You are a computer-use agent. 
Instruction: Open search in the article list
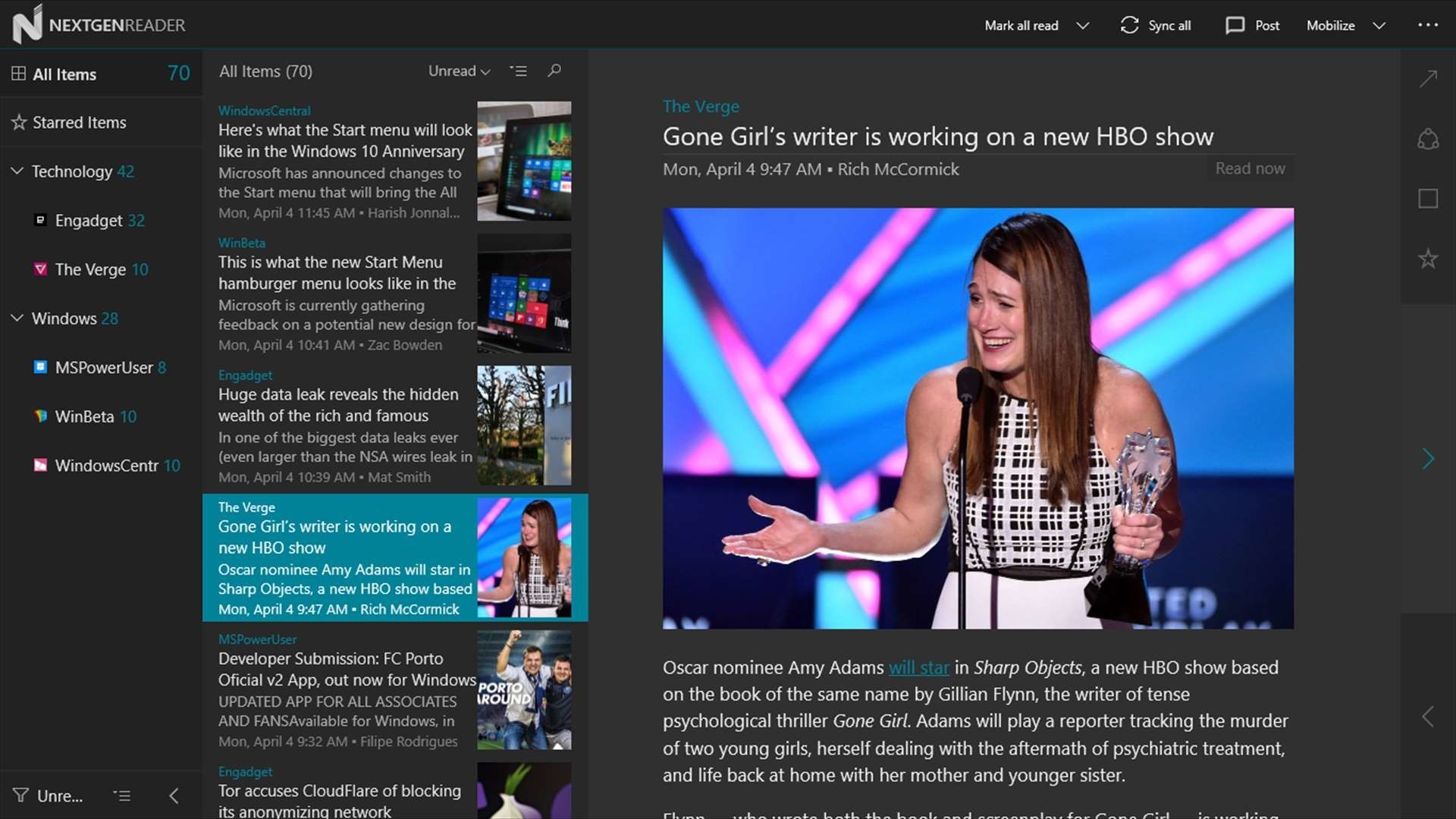pos(554,71)
